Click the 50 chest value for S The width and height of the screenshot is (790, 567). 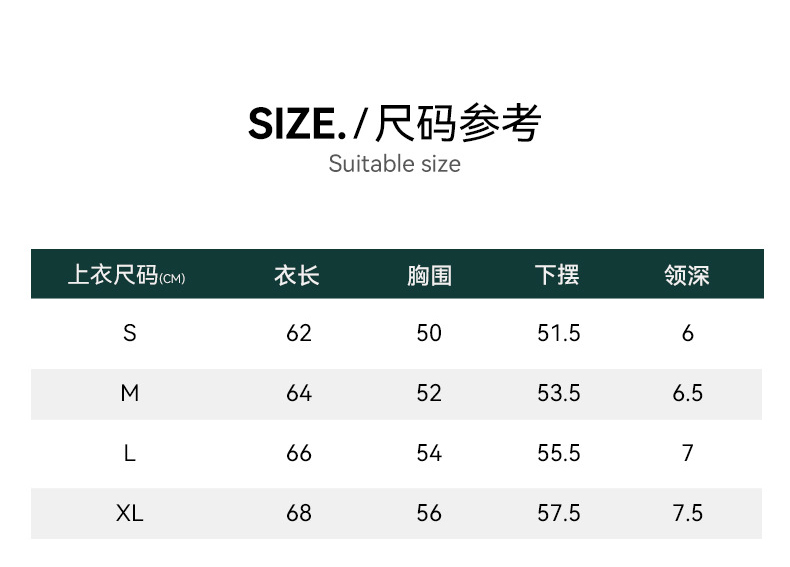429,333
